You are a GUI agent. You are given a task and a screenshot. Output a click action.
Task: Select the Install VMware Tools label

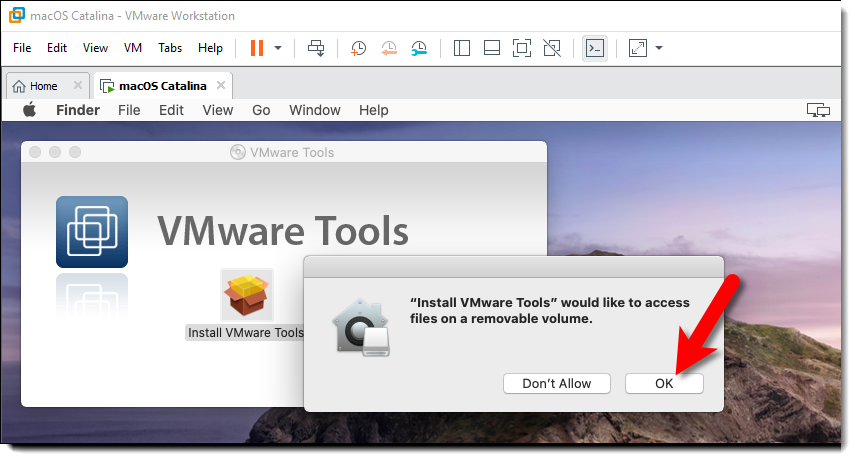245,333
